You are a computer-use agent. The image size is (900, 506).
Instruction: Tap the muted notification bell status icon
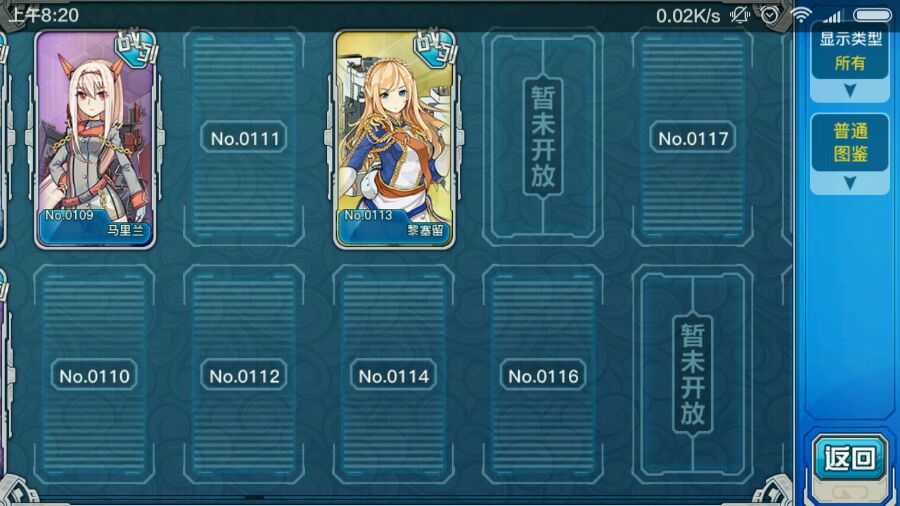click(x=740, y=15)
